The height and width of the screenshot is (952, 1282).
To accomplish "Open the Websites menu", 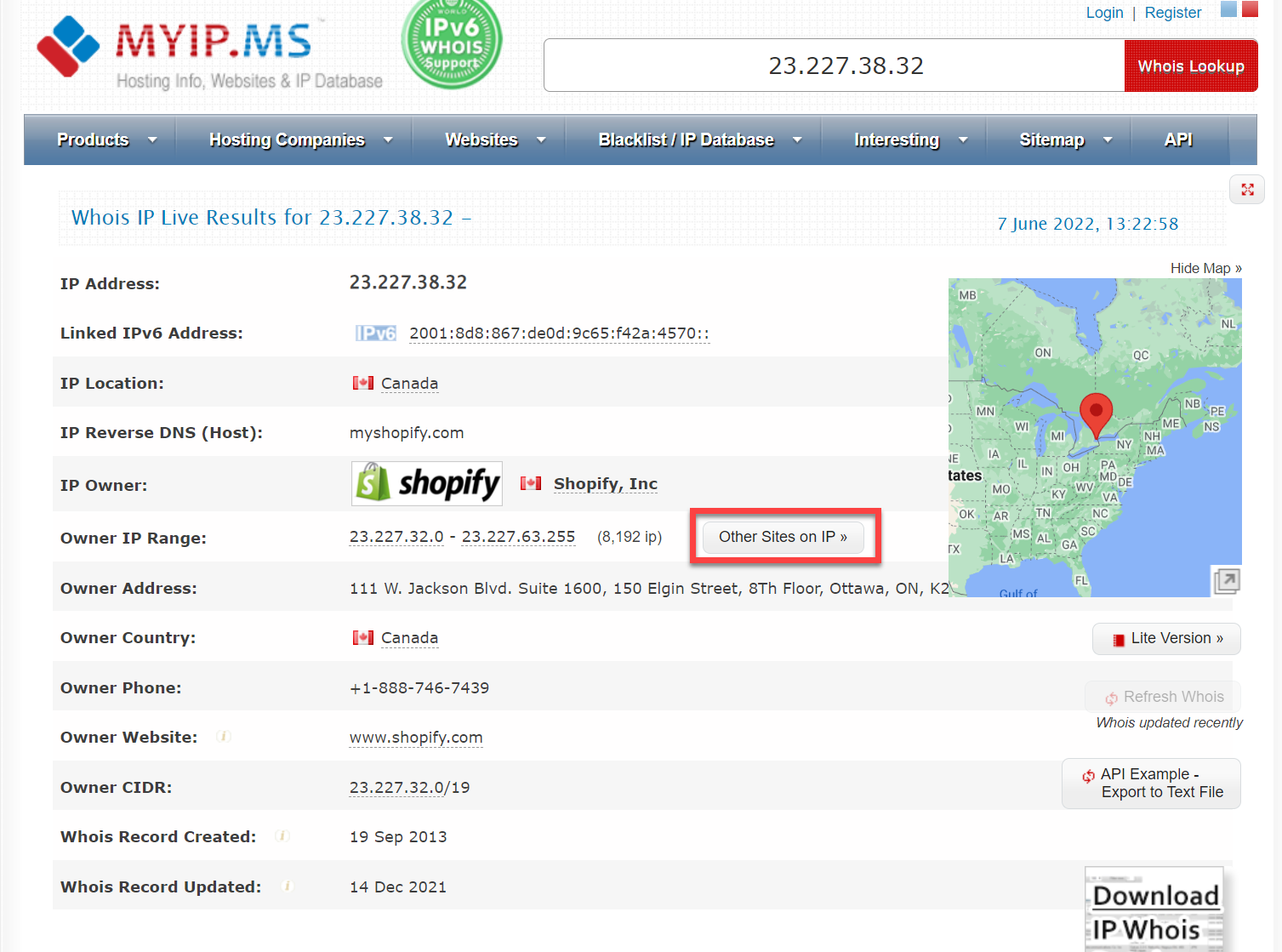I will pyautogui.click(x=481, y=140).
